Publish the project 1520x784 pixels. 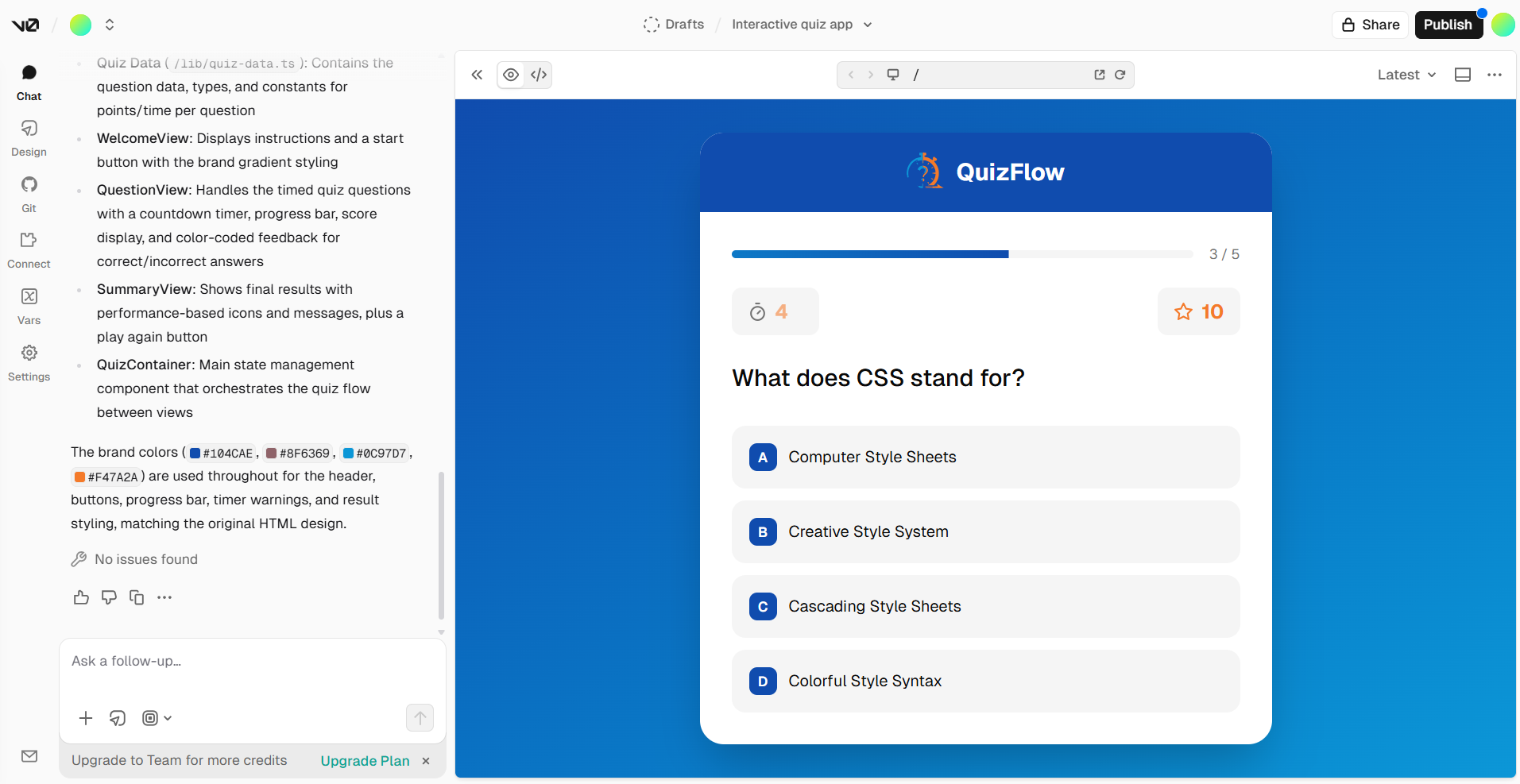pyautogui.click(x=1448, y=25)
